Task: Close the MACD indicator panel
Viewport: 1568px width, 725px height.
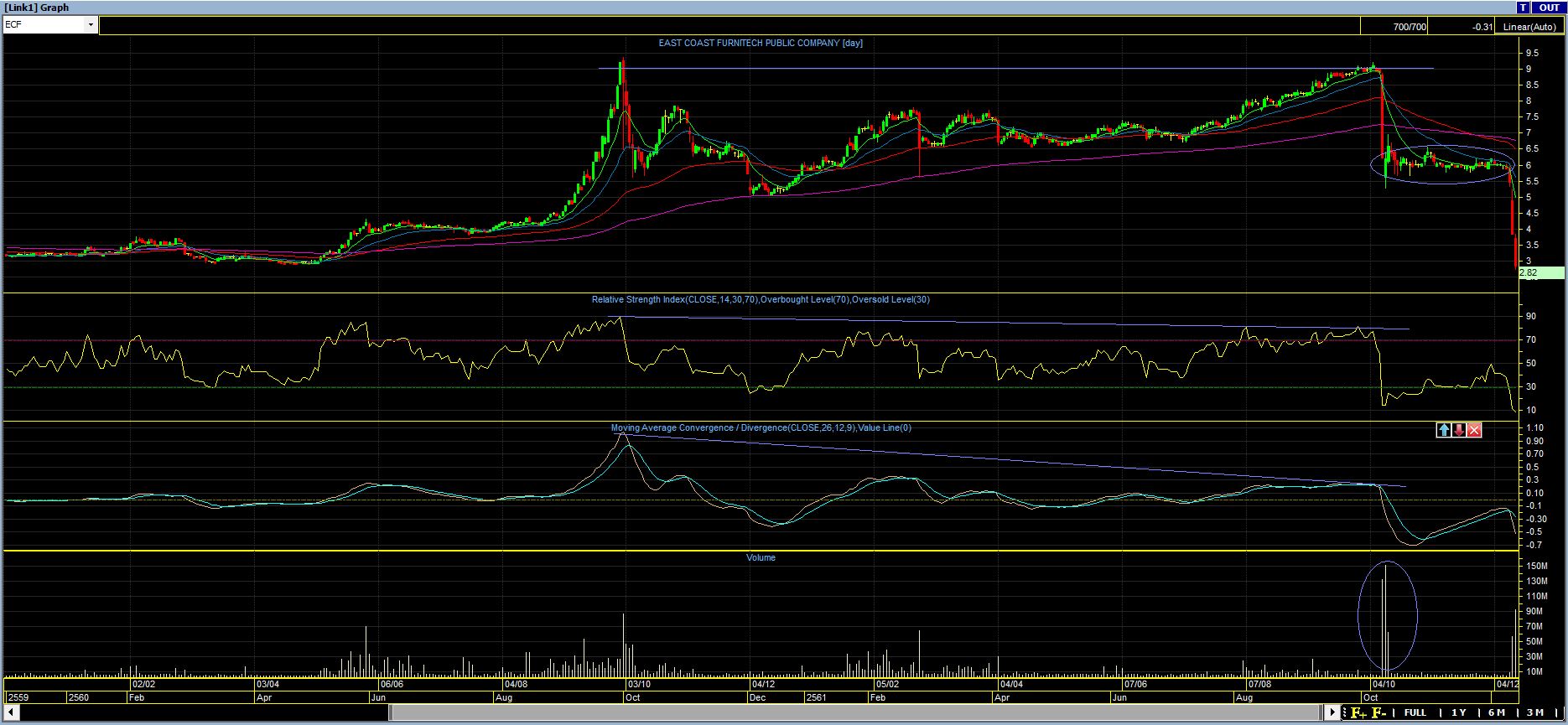Action: tap(1474, 430)
